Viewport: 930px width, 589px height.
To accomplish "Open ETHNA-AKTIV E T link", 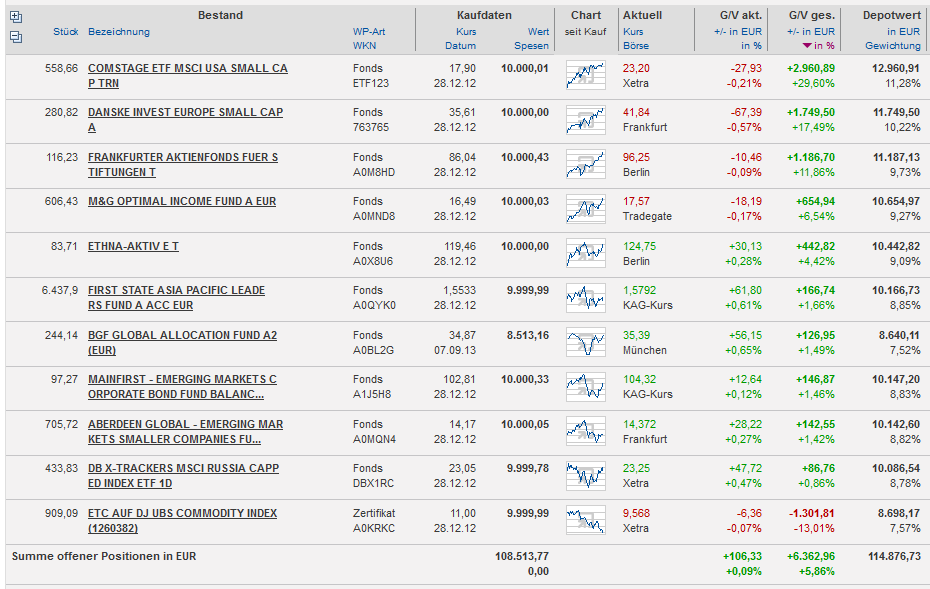I will pyautogui.click(x=133, y=246).
